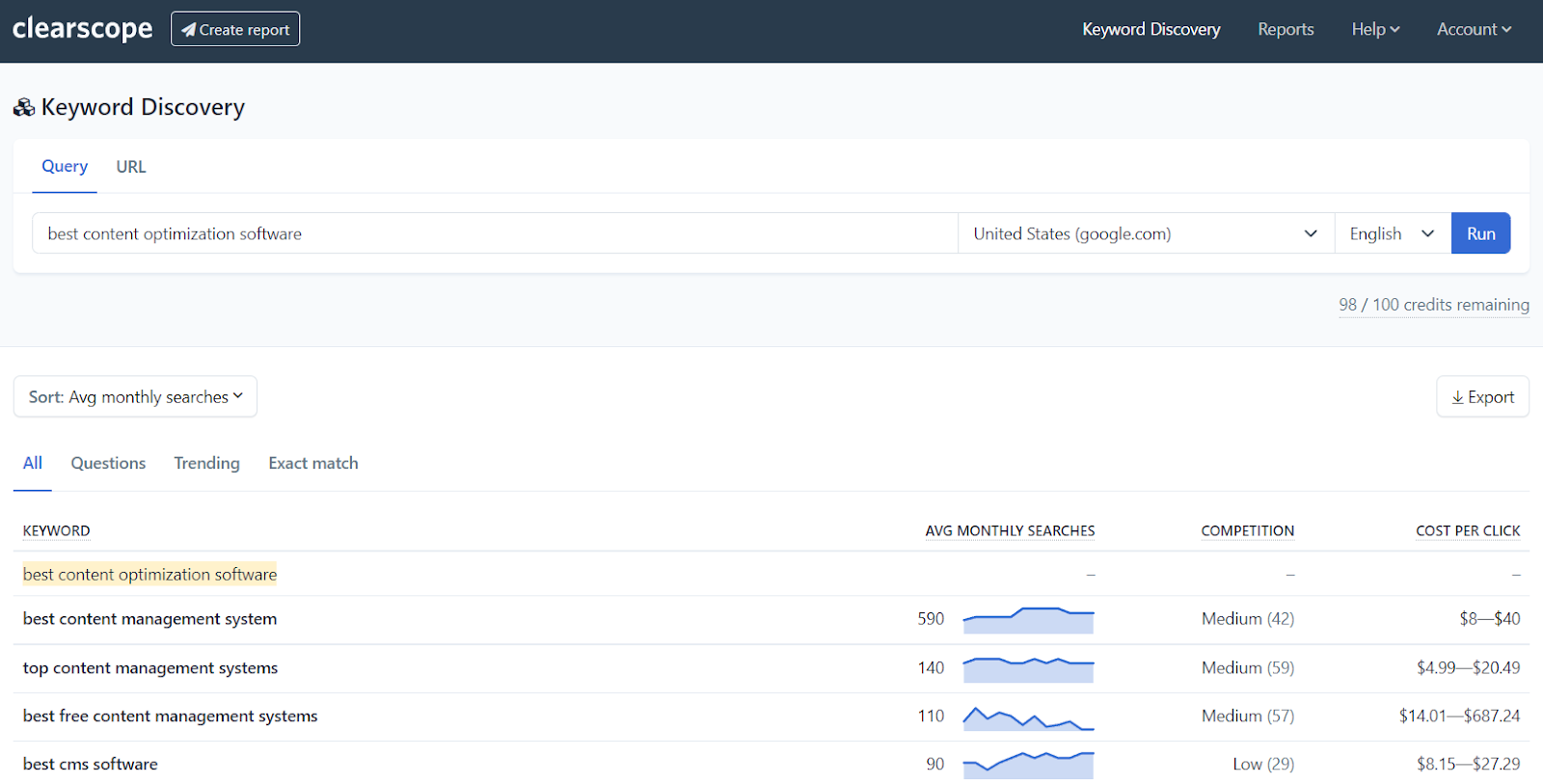
Task: Click the Keyword column header
Action: [57, 530]
